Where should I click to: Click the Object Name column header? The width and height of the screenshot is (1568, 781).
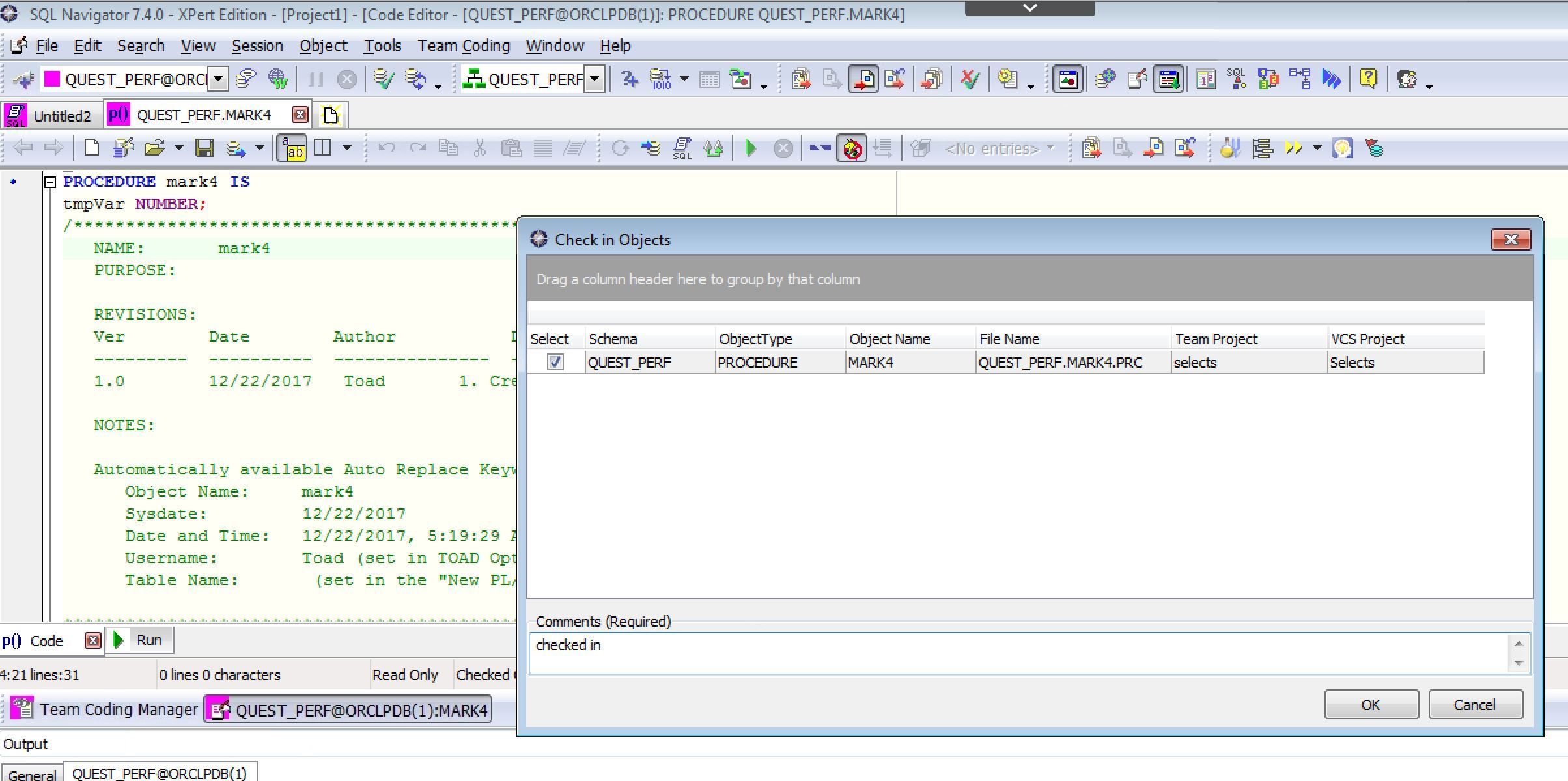point(910,339)
